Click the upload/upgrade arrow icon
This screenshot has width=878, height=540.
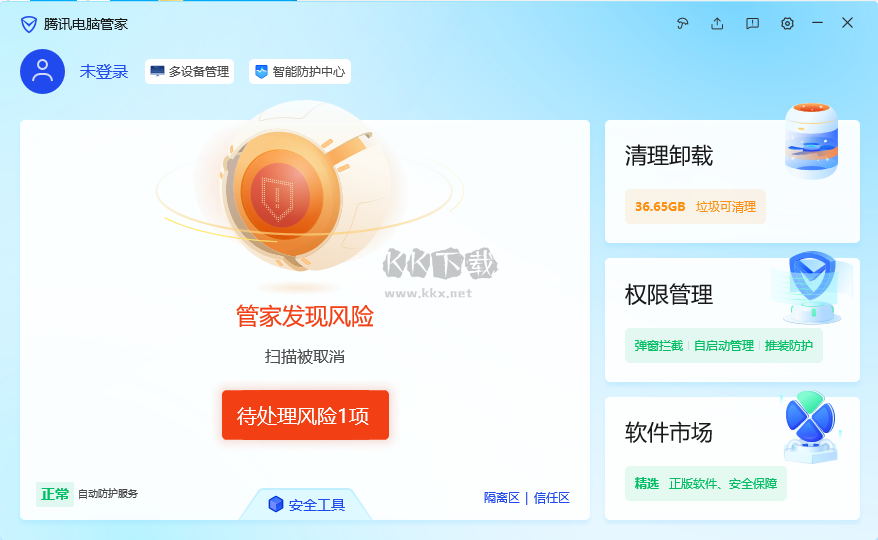coord(717,24)
